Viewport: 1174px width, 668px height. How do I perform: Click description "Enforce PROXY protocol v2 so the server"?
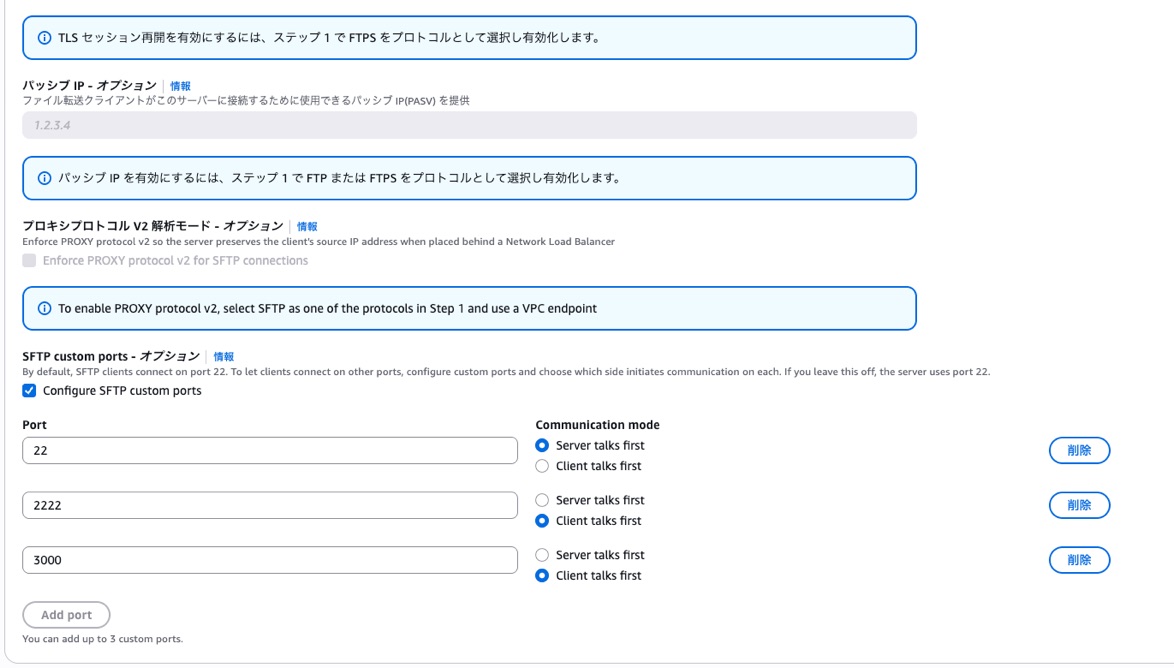[319, 241]
